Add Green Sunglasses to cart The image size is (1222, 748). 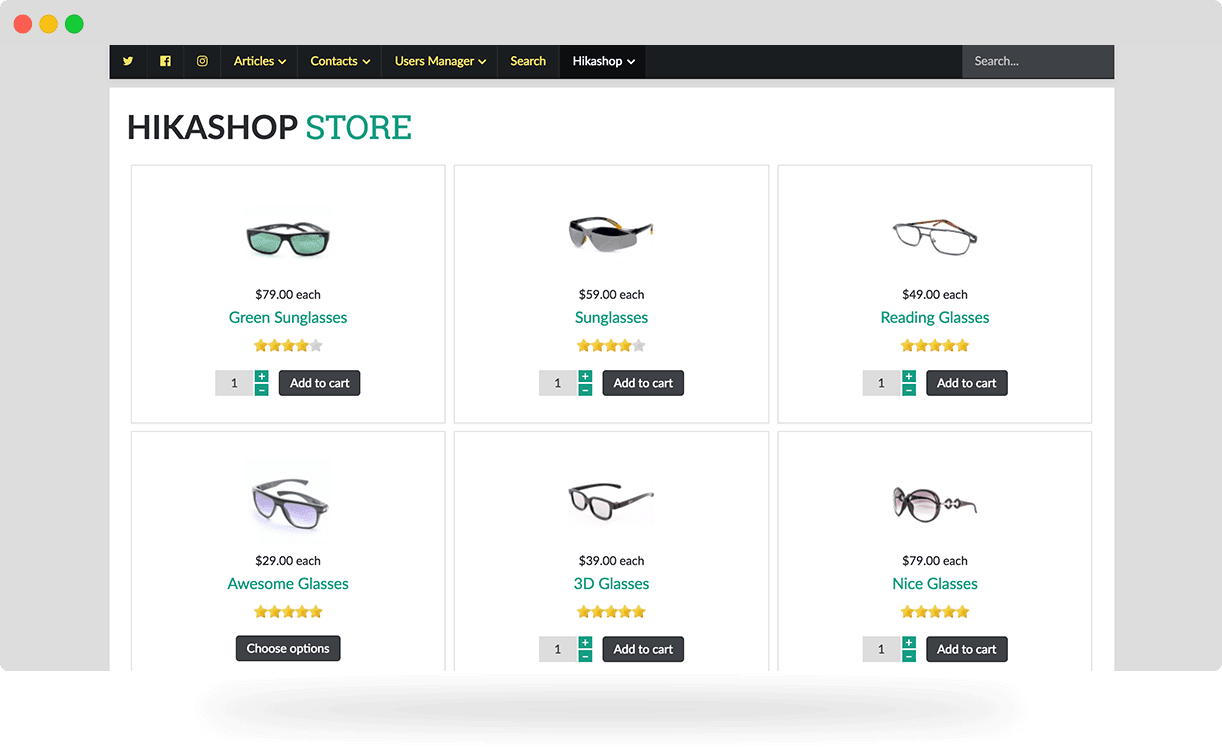coord(320,383)
